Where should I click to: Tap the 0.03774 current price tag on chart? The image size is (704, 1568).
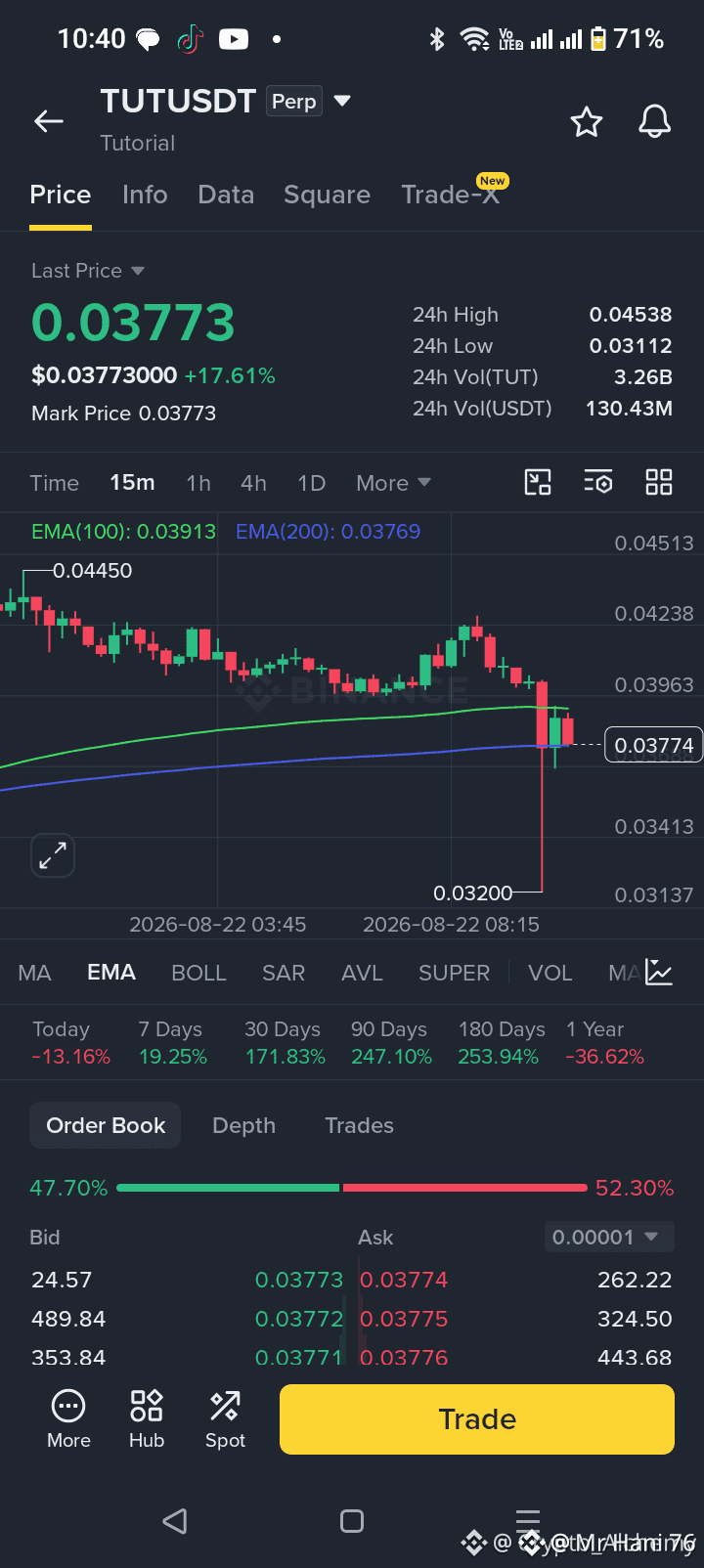(654, 745)
